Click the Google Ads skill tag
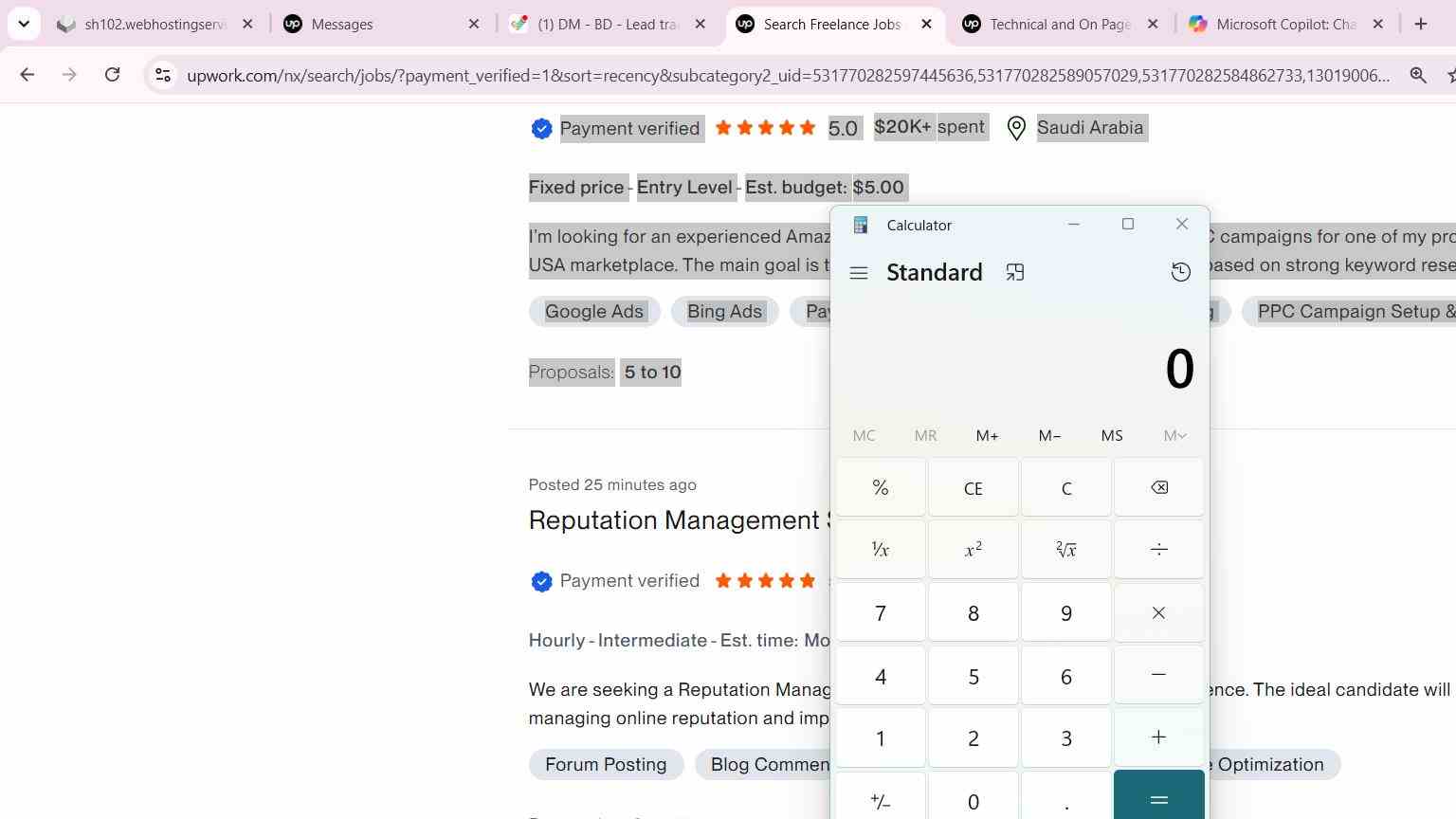 click(x=594, y=312)
